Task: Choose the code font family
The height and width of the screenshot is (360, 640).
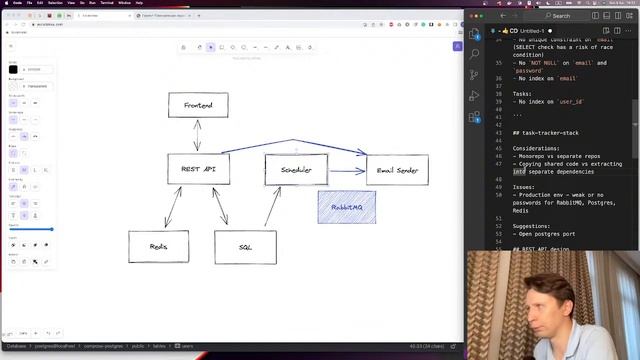Action: (x=35, y=187)
